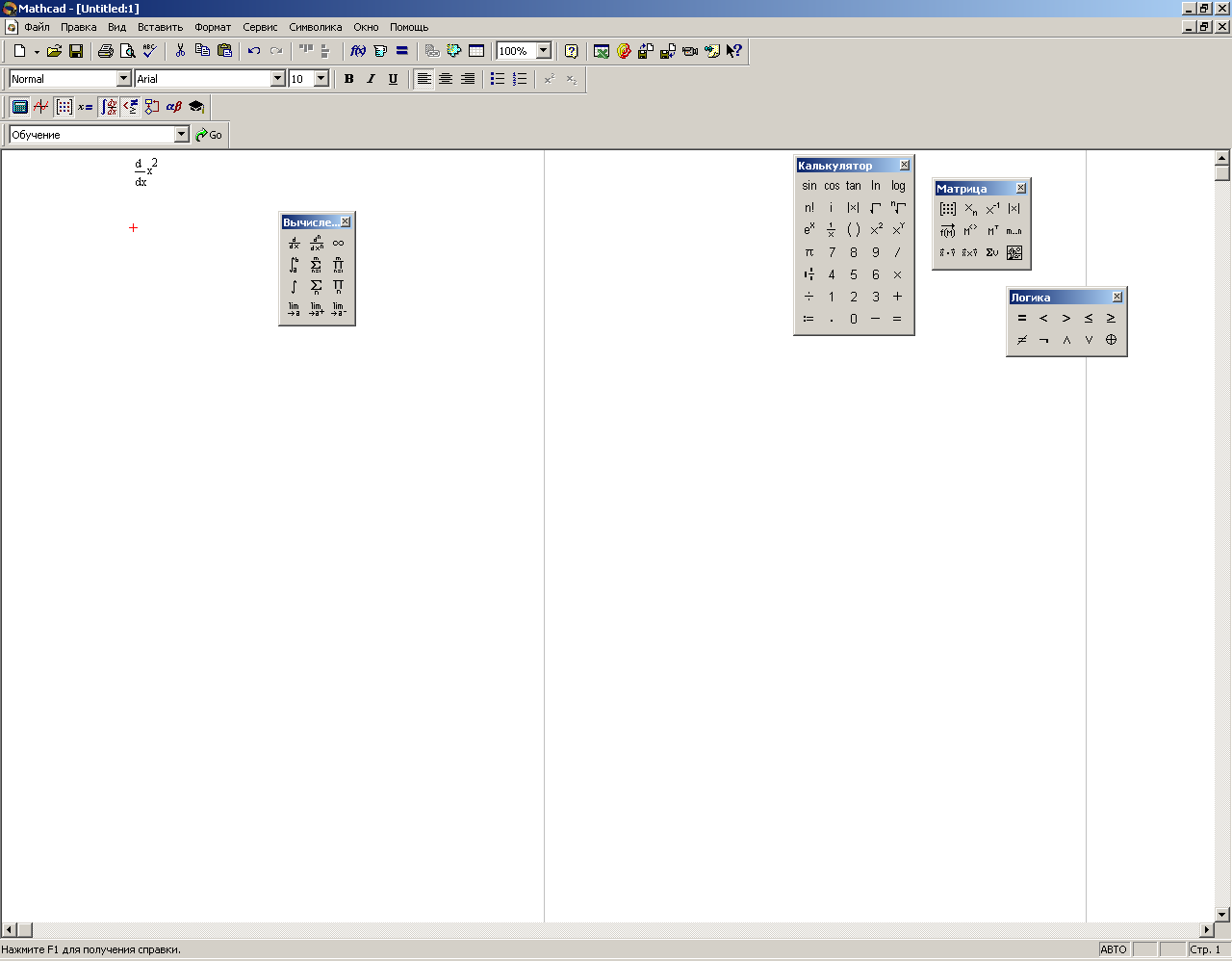Click the Go button

[209, 135]
